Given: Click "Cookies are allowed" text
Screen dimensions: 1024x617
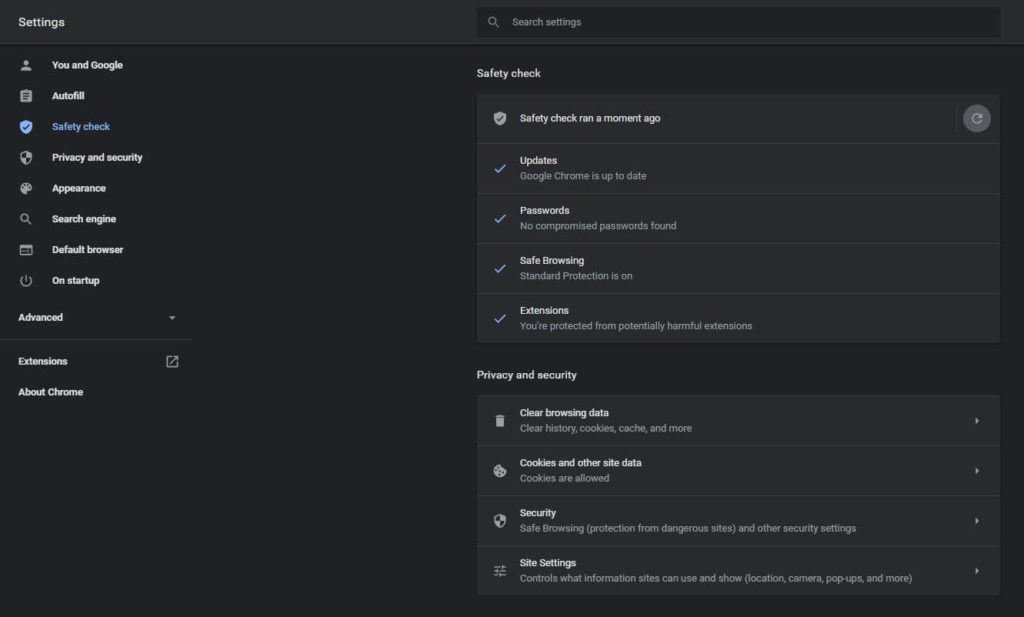Looking at the screenshot, I should click(564, 479).
